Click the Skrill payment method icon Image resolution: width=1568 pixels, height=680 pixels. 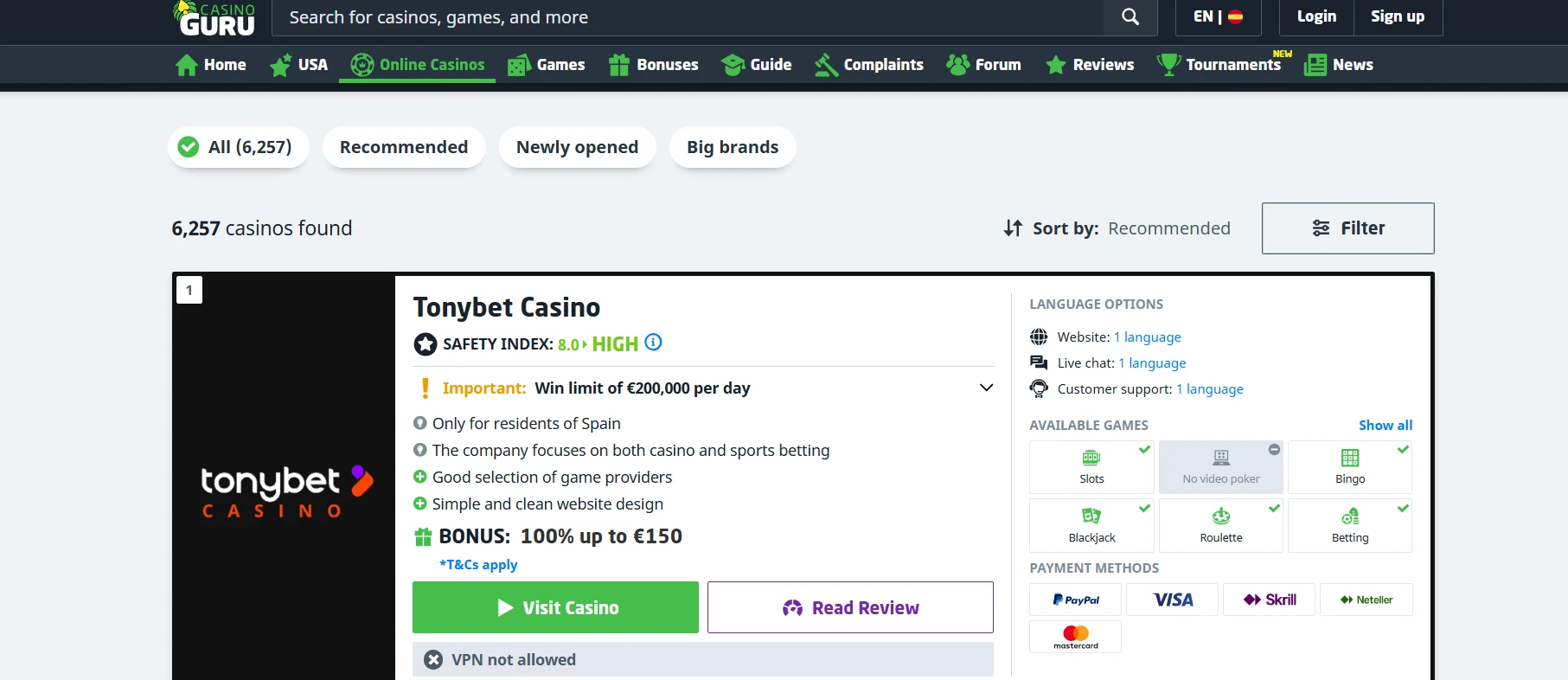1269,600
